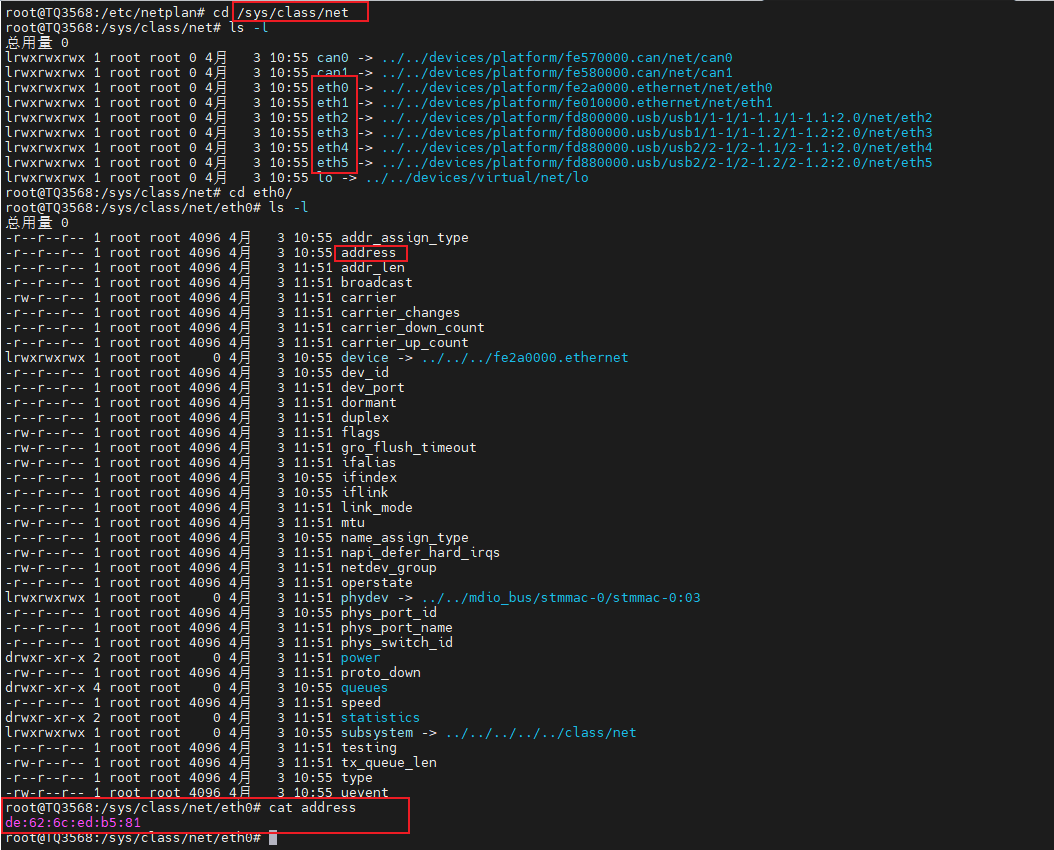Click the phys_switch_id file name
This screenshot has height=850, width=1054.
pos(397,643)
